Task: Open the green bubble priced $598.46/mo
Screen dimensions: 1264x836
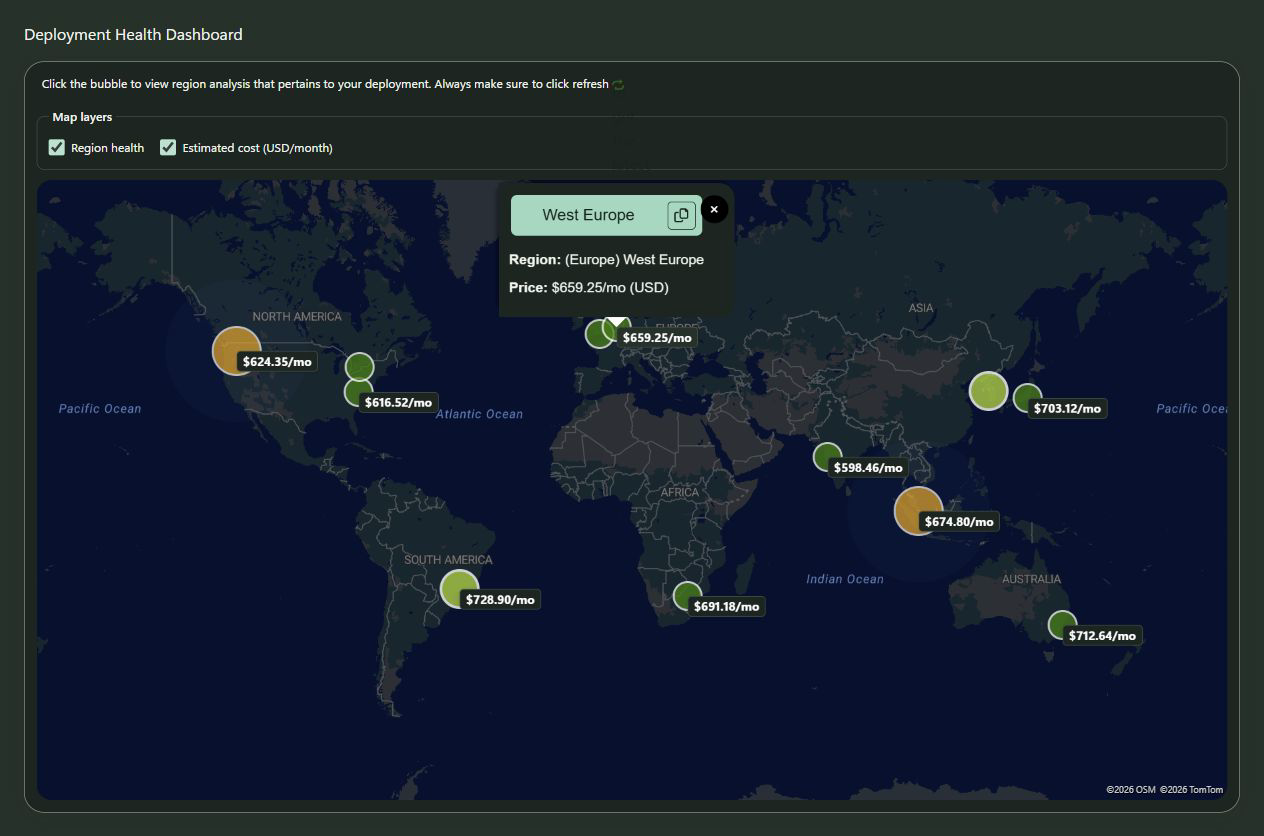Action: click(x=827, y=457)
